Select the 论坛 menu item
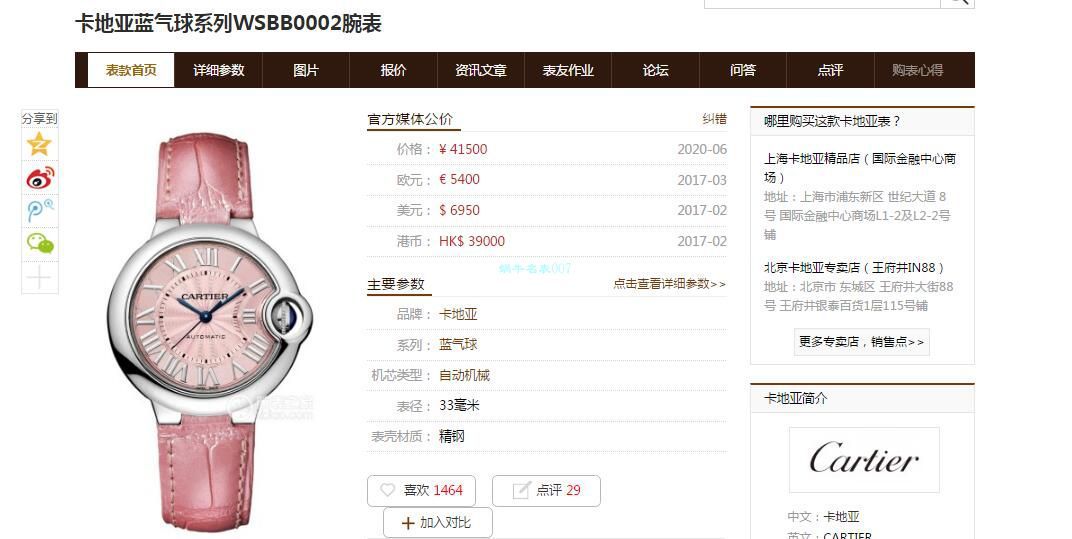Image resolution: width=1072 pixels, height=539 pixels. tap(655, 70)
